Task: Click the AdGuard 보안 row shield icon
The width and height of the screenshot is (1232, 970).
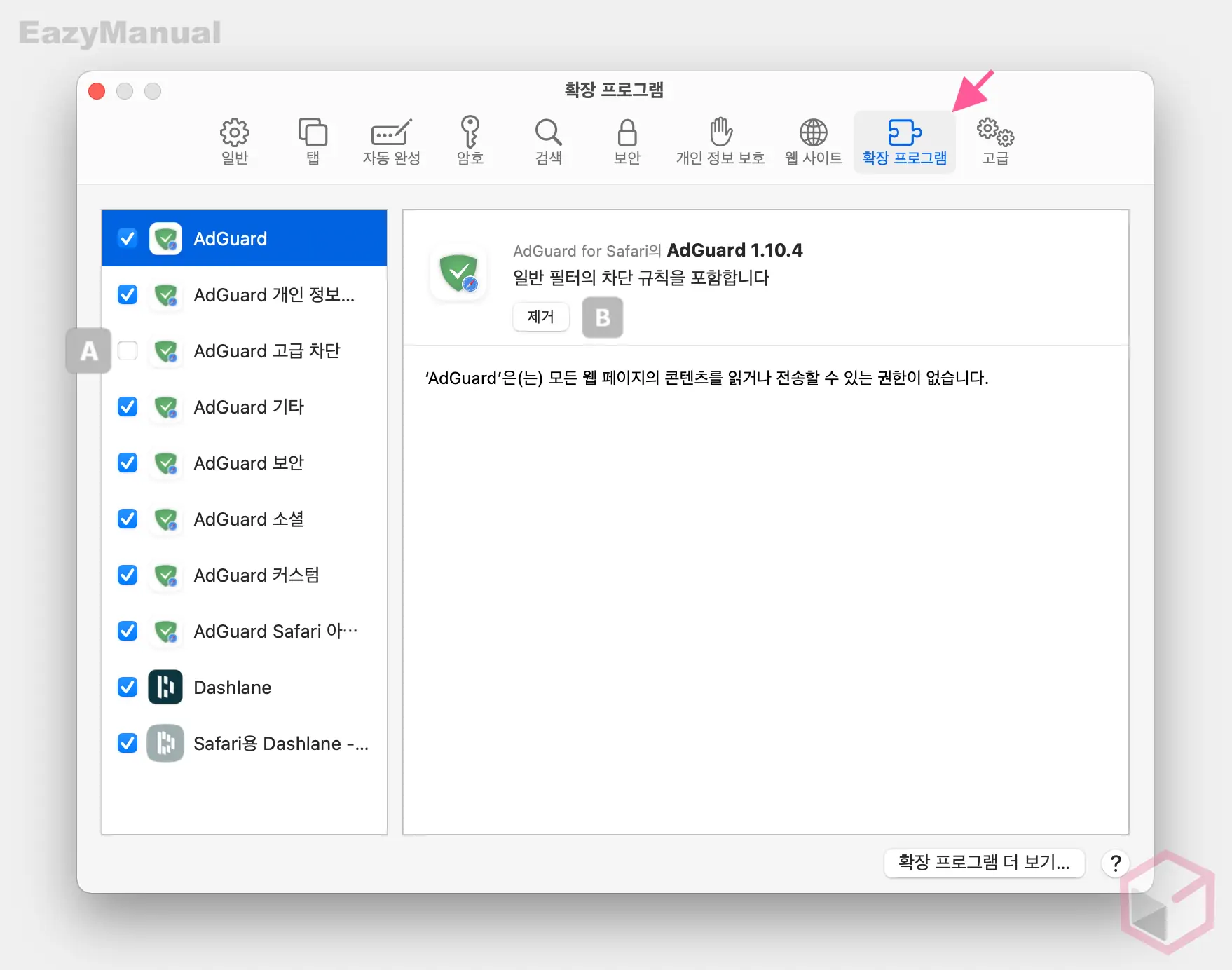Action: pyautogui.click(x=166, y=463)
